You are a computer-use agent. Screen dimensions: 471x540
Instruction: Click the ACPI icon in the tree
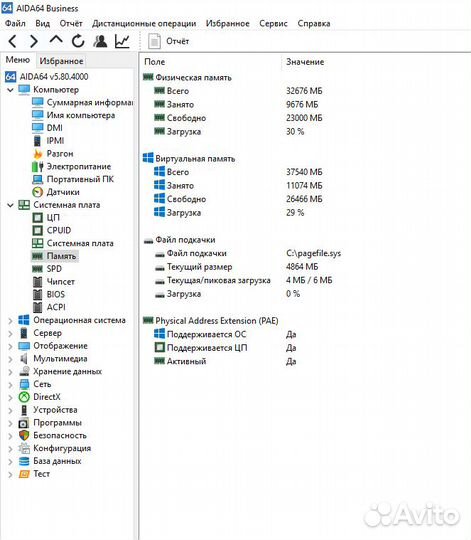pyautogui.click(x=37, y=307)
